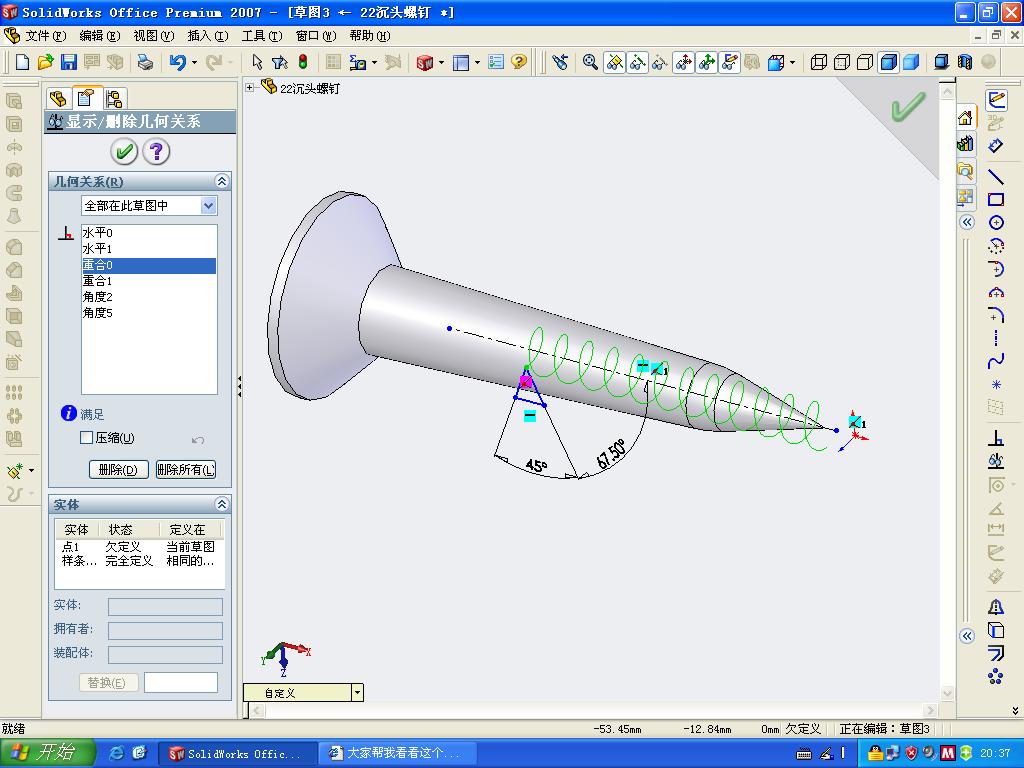The image size is (1024, 768).
Task: Open the Undo history dropdown arrow
Action: 194,63
